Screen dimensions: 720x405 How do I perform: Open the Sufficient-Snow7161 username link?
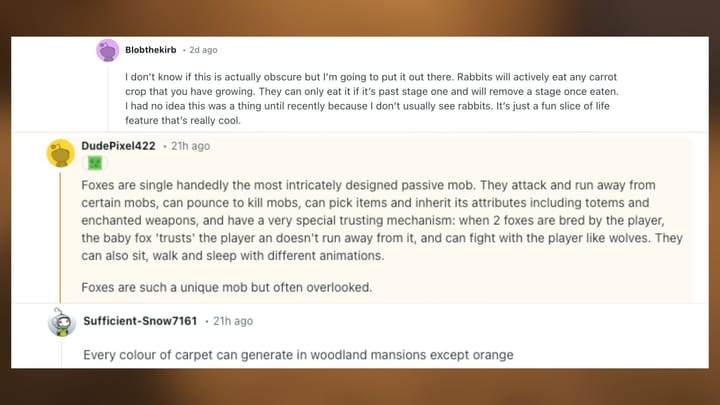click(140, 322)
